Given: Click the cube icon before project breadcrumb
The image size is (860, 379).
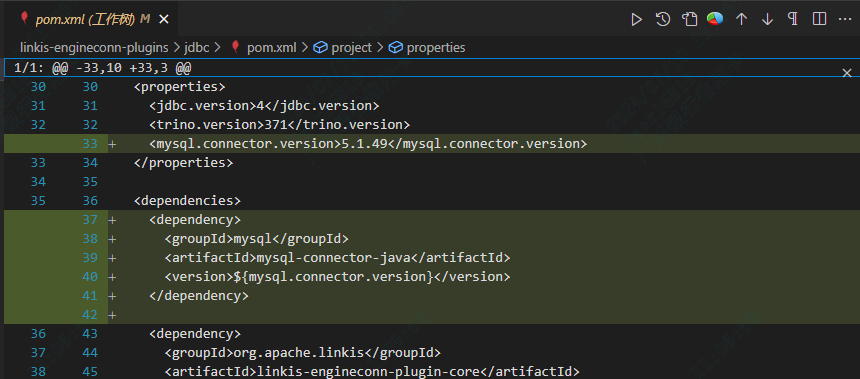Looking at the screenshot, I should pyautogui.click(x=320, y=48).
